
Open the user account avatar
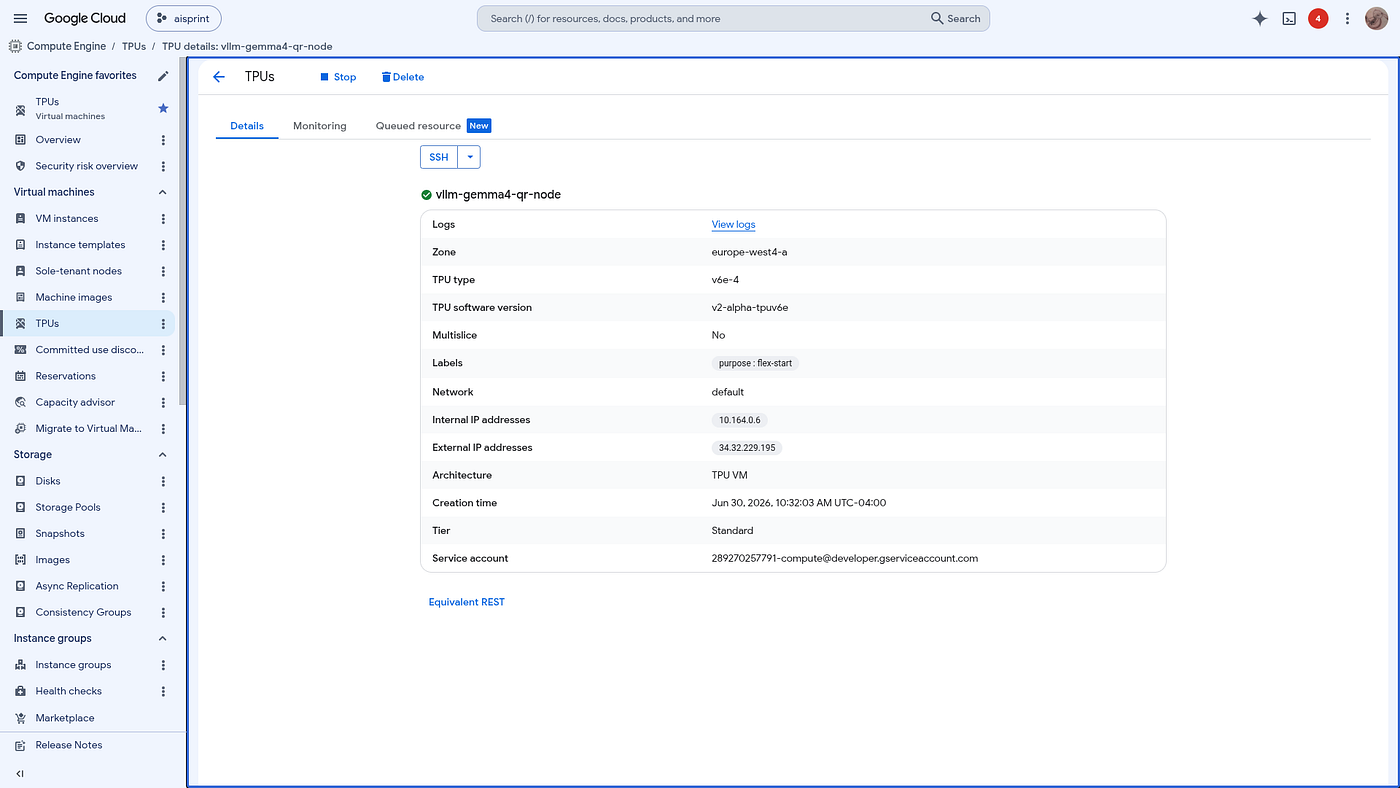1376,18
